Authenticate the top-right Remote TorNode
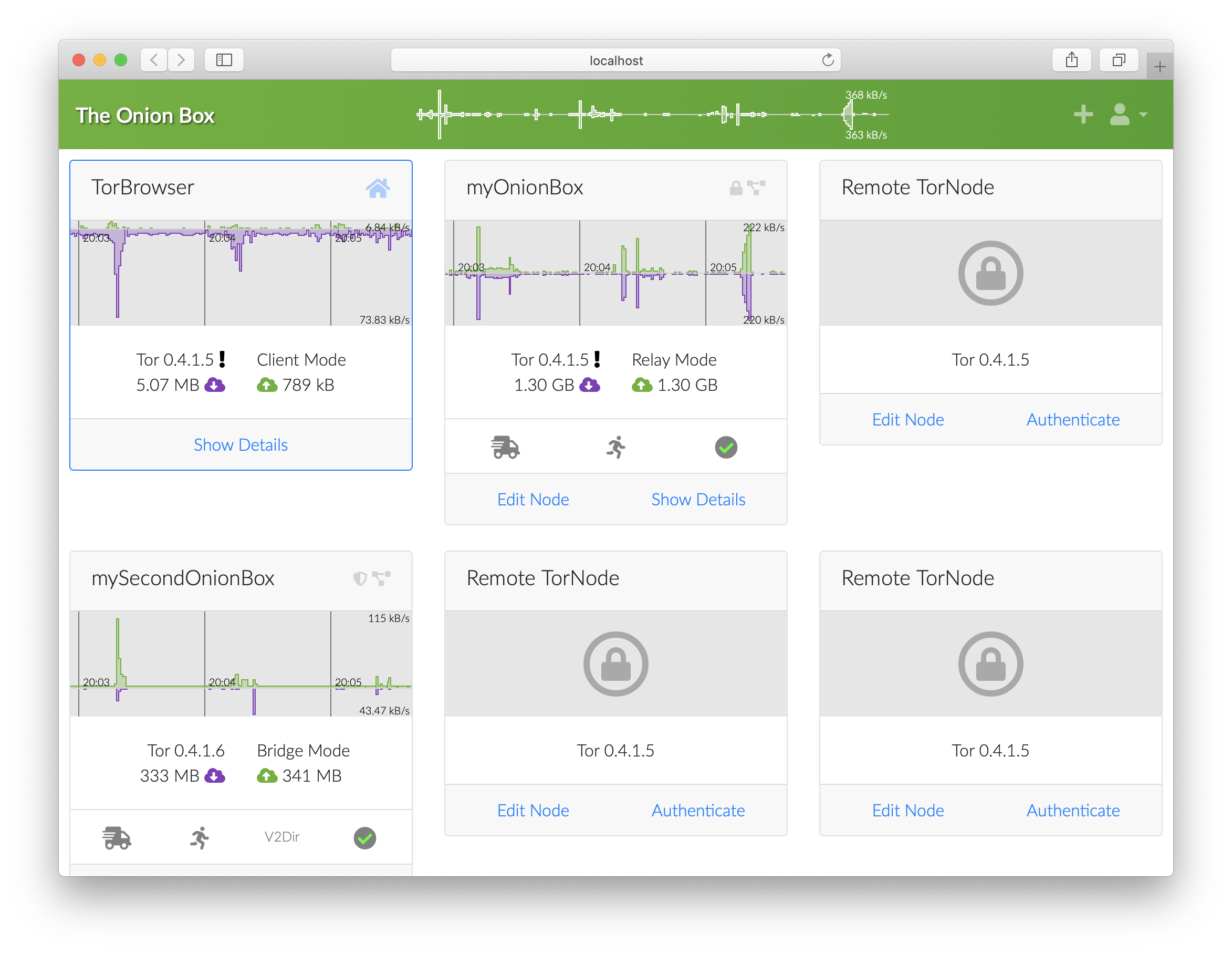 tap(1072, 420)
